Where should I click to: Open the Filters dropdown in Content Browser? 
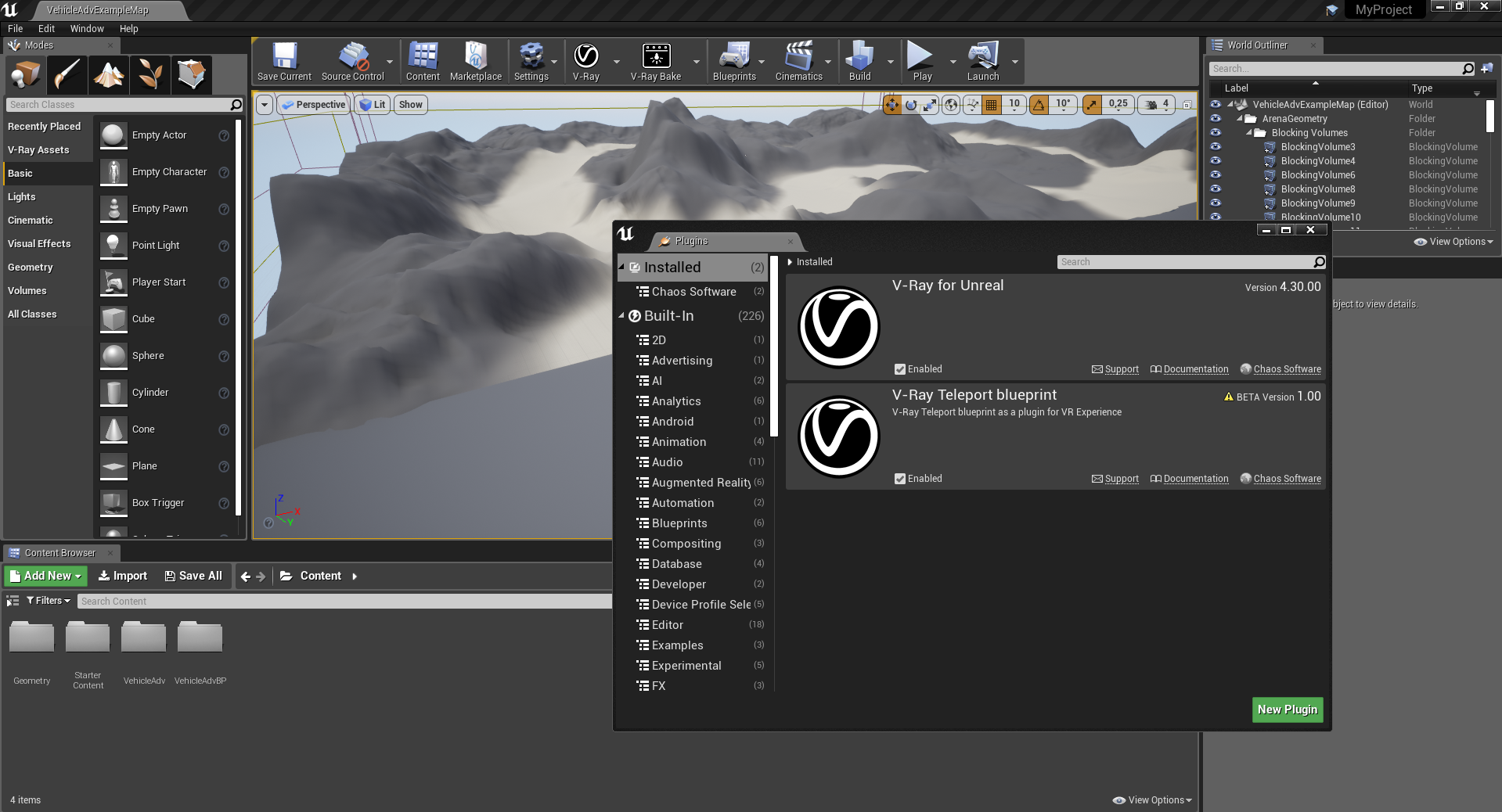click(x=49, y=601)
